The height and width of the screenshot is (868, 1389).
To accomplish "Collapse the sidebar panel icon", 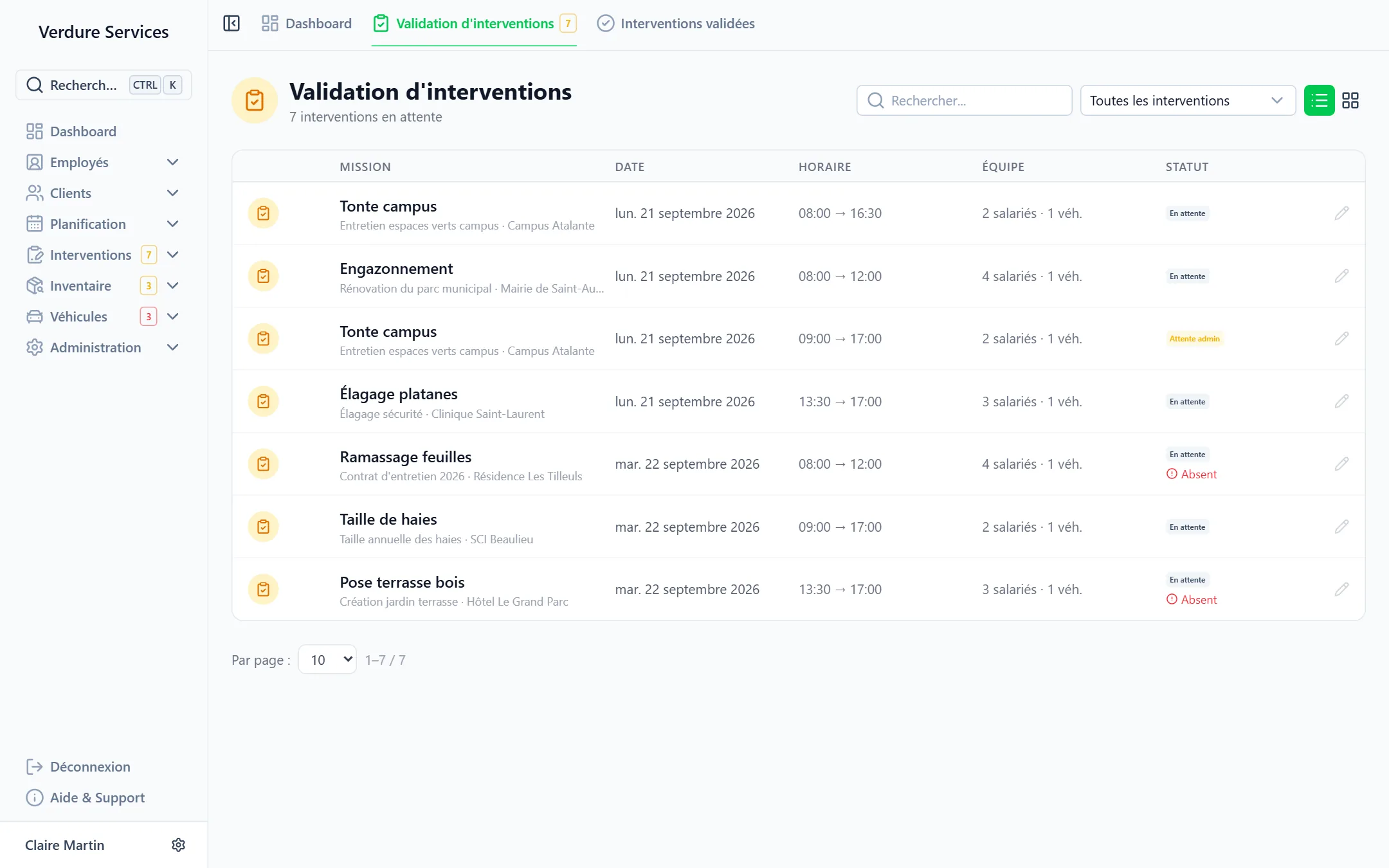I will tap(232, 24).
